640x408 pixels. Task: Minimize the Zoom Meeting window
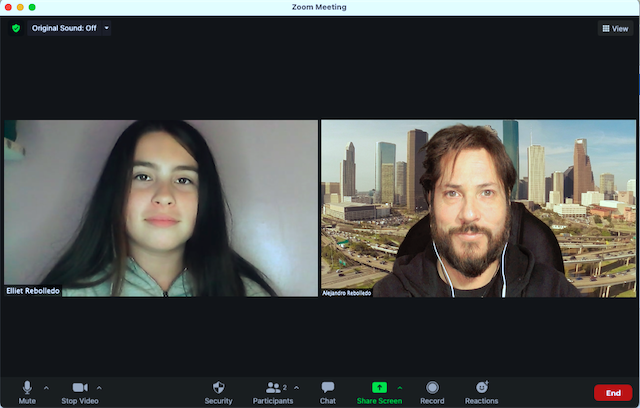20,7
